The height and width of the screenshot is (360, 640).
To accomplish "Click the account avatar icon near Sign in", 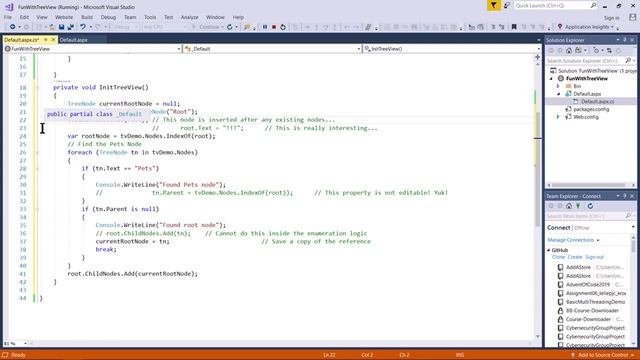I will point(632,17).
